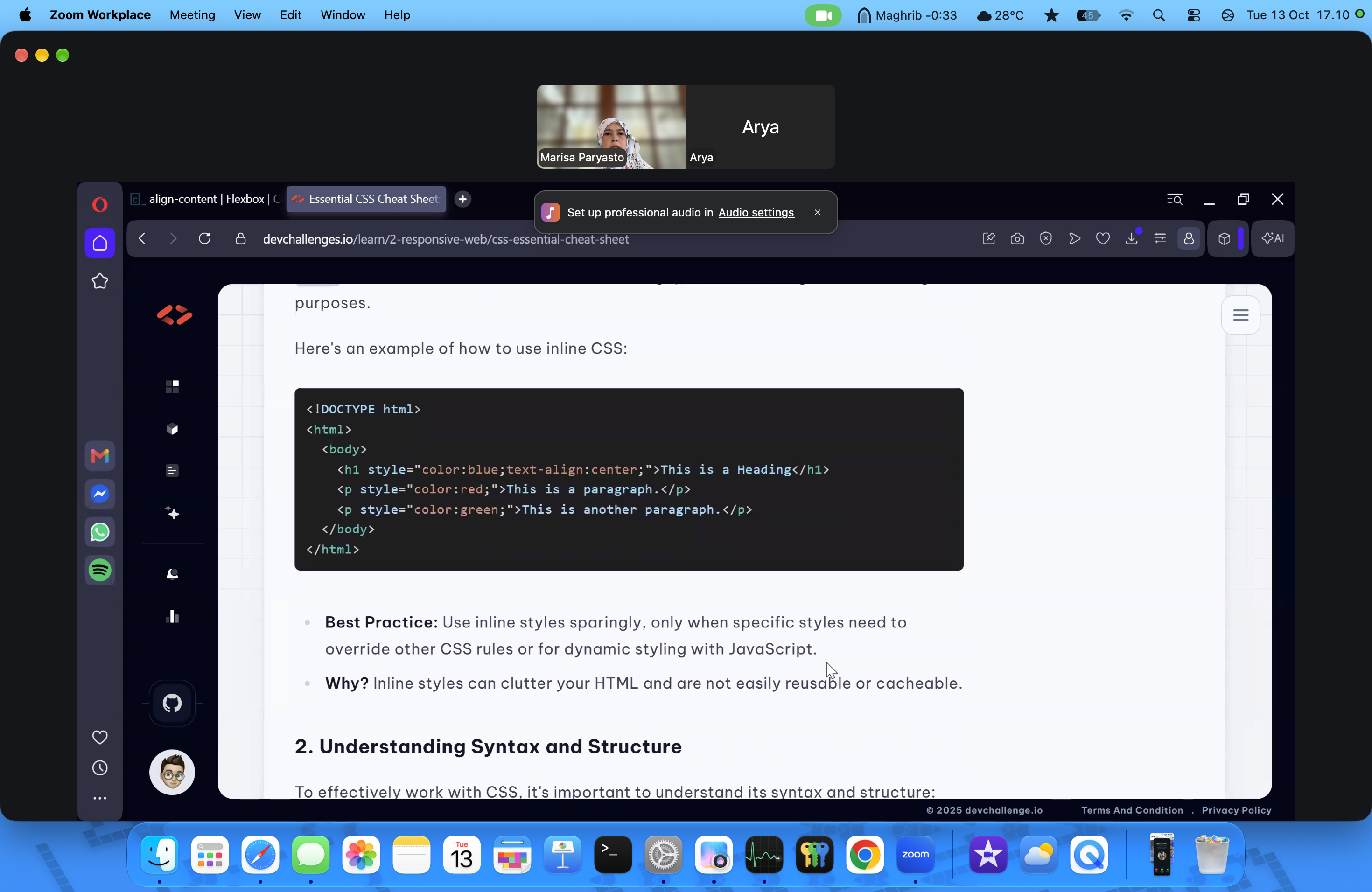Open the hamburger table of contents menu

(x=1240, y=315)
